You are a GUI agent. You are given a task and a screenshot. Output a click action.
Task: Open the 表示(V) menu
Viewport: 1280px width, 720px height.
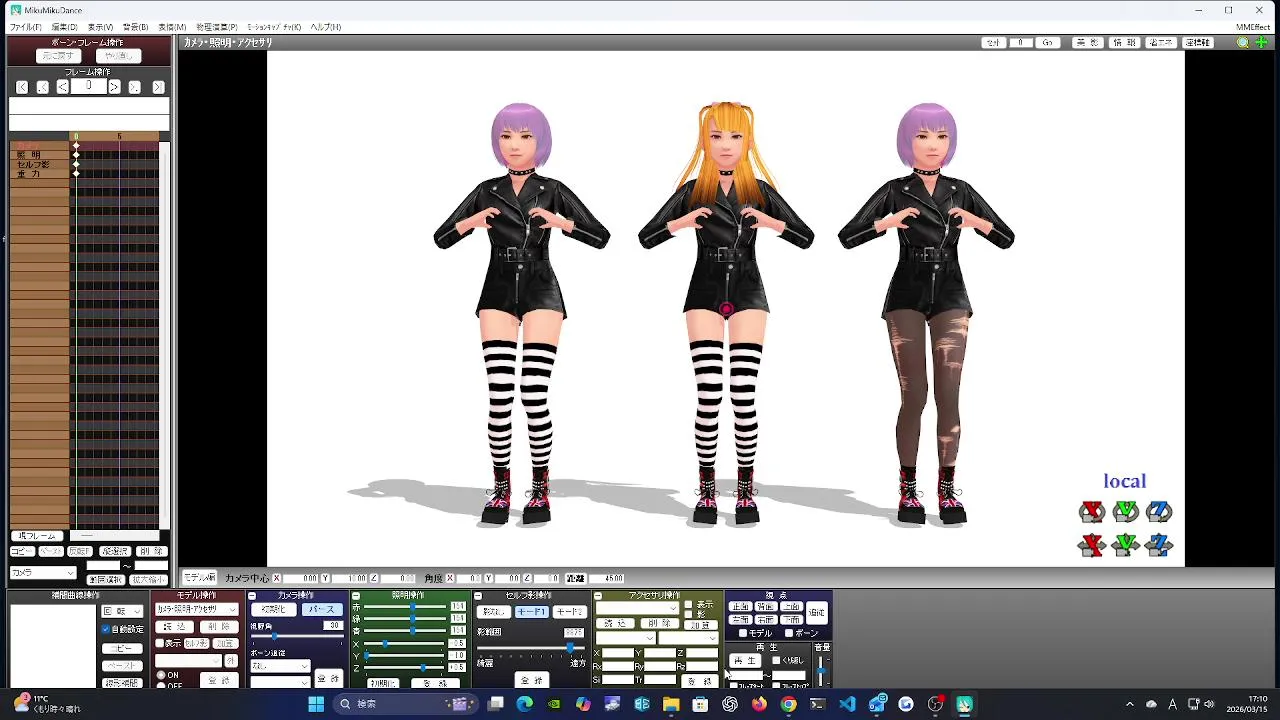100,27
